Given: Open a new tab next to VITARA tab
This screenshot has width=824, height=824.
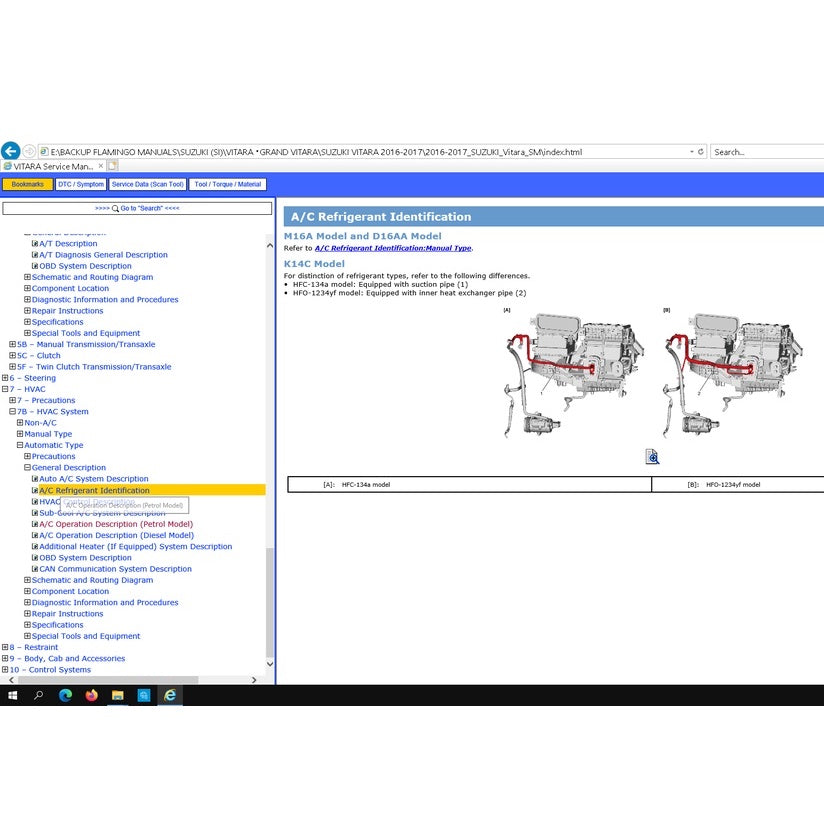Looking at the screenshot, I should (x=112, y=166).
